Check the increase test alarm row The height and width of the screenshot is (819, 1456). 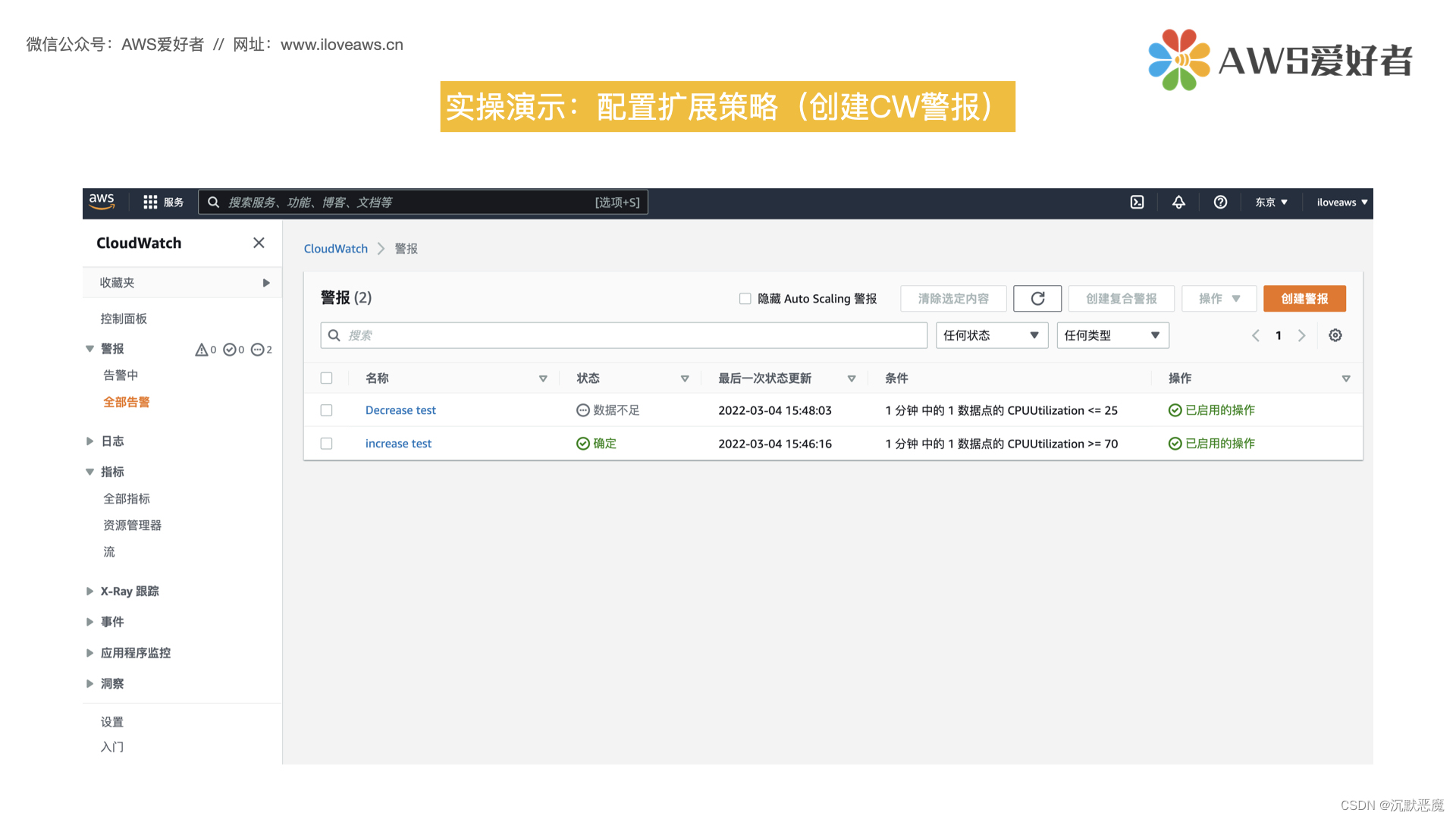coord(327,444)
